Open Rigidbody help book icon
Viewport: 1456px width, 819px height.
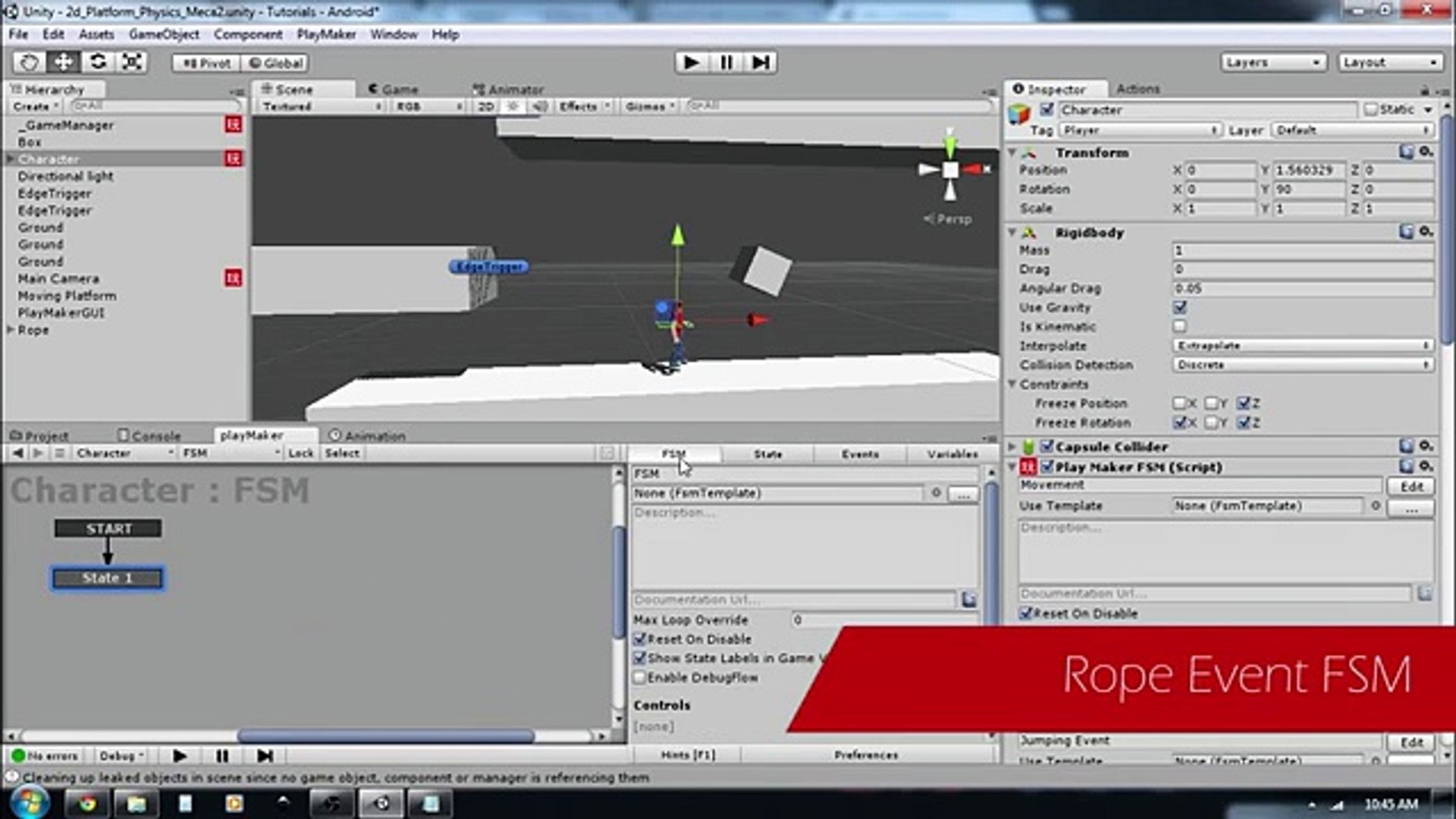click(x=1407, y=232)
